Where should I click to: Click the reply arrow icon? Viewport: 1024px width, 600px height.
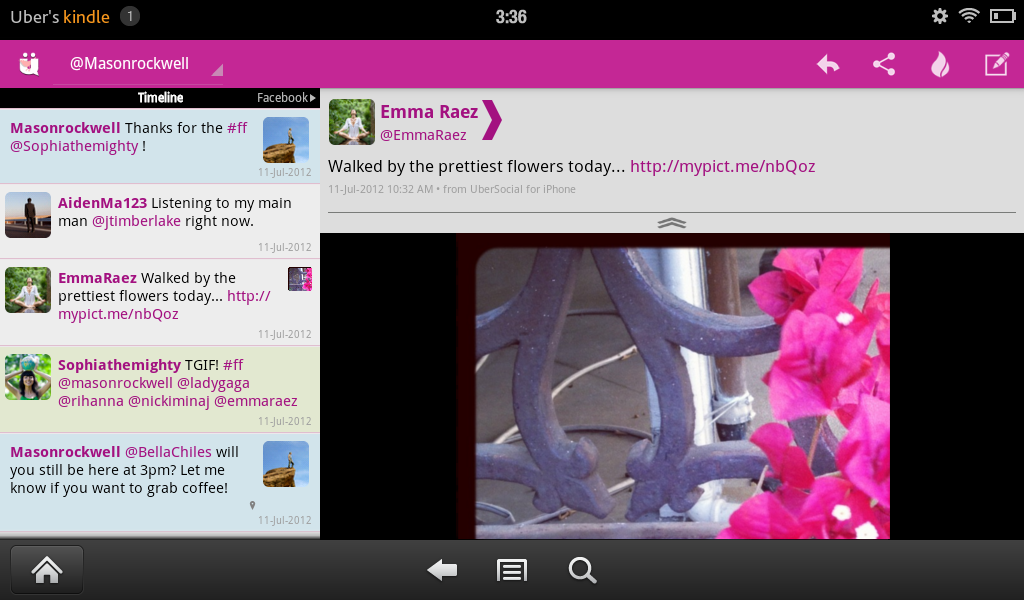[827, 62]
